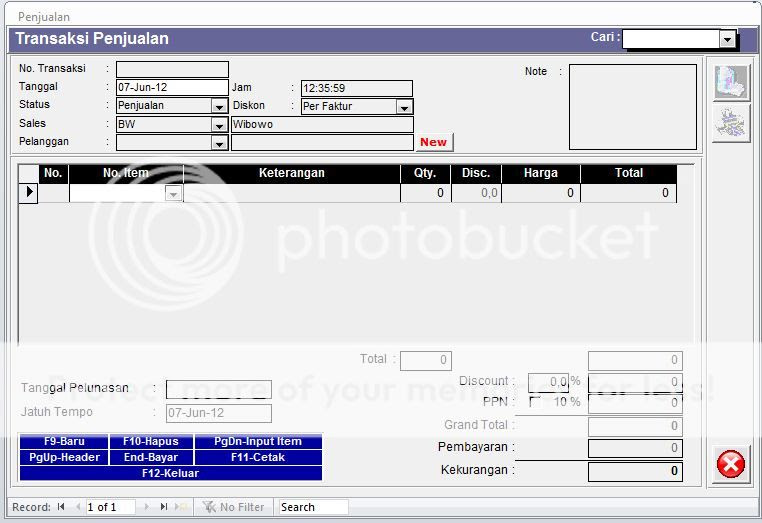The width and height of the screenshot is (762, 523).
Task: Click the Total column header
Action: 628,174
